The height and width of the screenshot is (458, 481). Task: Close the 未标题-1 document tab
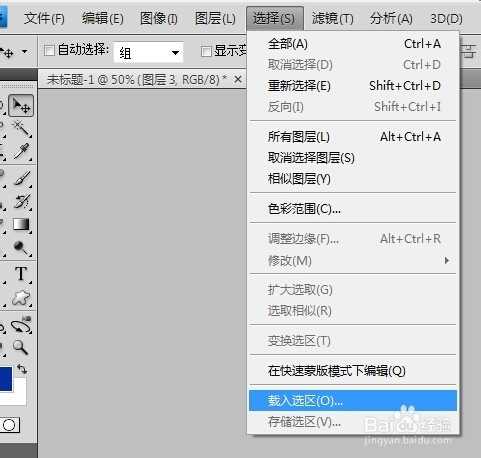(x=238, y=80)
